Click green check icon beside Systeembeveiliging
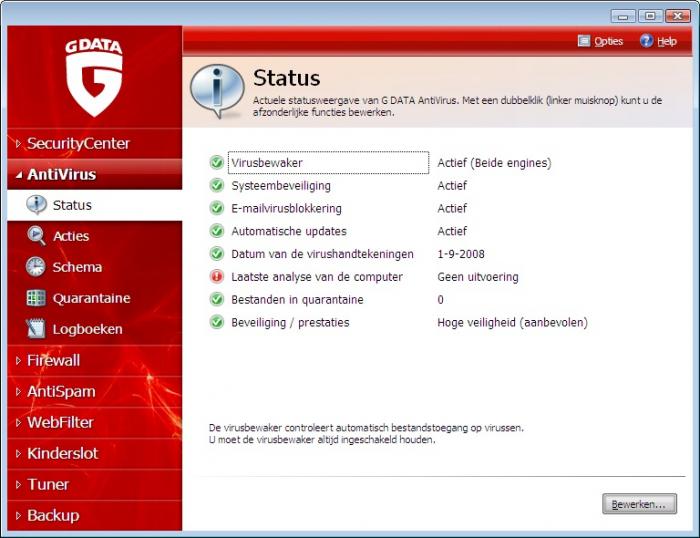Viewport: 700px width, 538px height. (217, 185)
